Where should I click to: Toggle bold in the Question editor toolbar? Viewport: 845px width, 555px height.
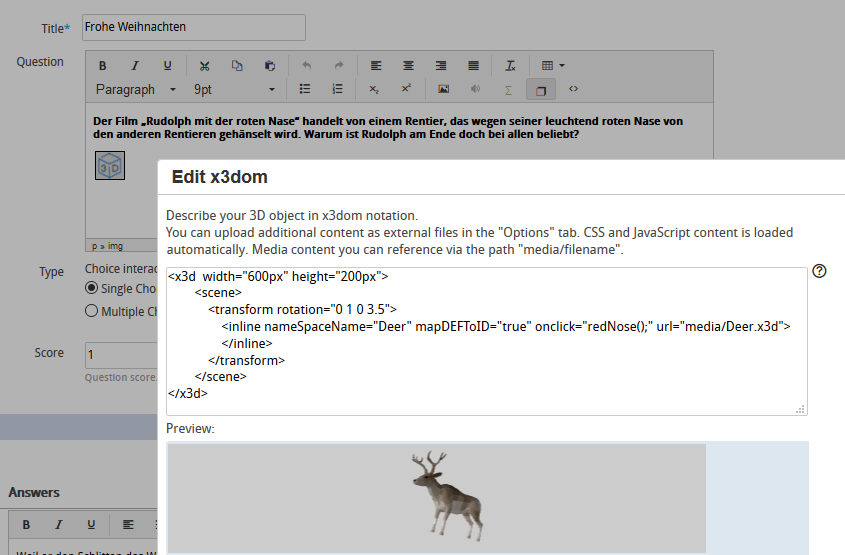point(102,66)
